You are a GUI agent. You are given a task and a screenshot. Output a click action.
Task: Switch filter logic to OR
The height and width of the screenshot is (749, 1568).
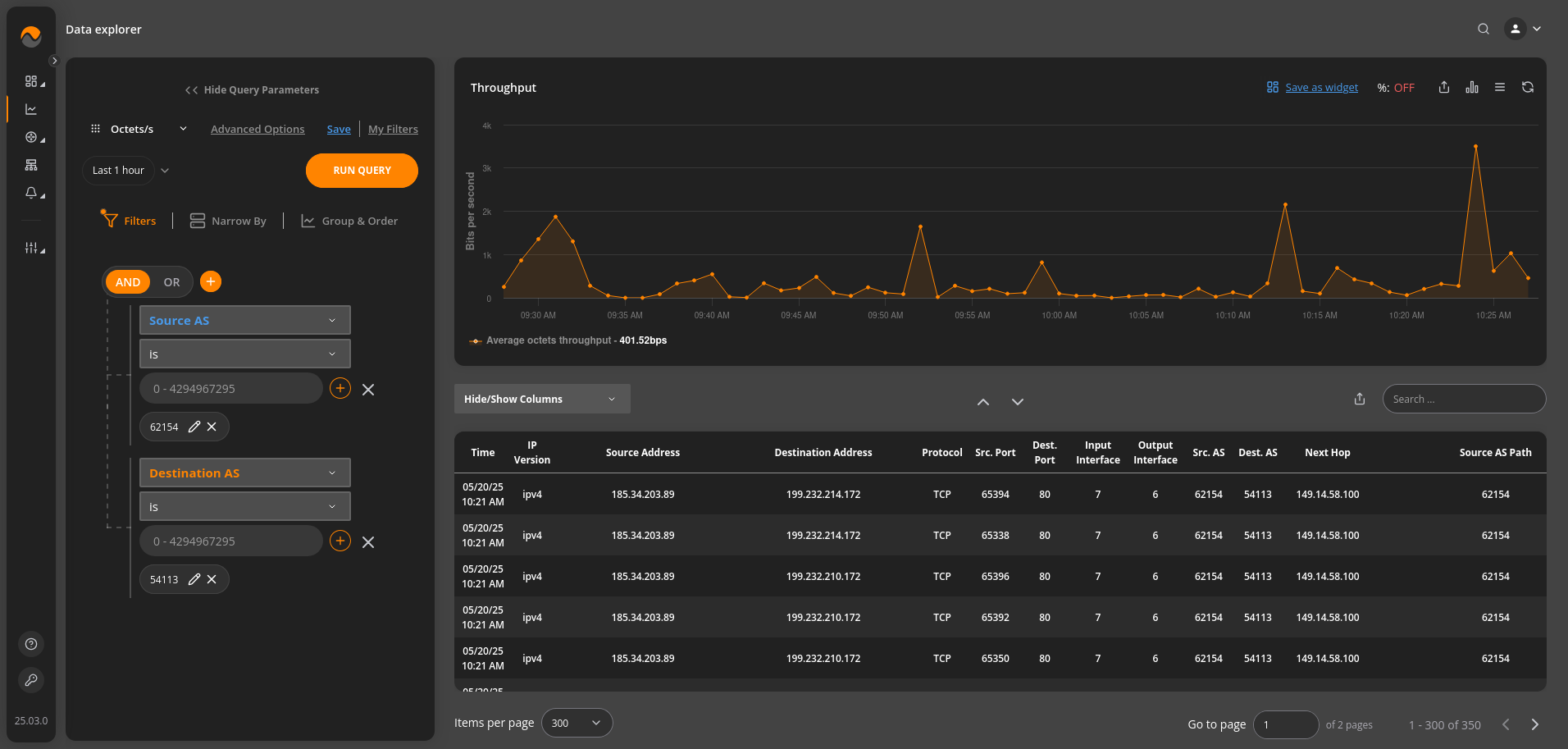[171, 282]
